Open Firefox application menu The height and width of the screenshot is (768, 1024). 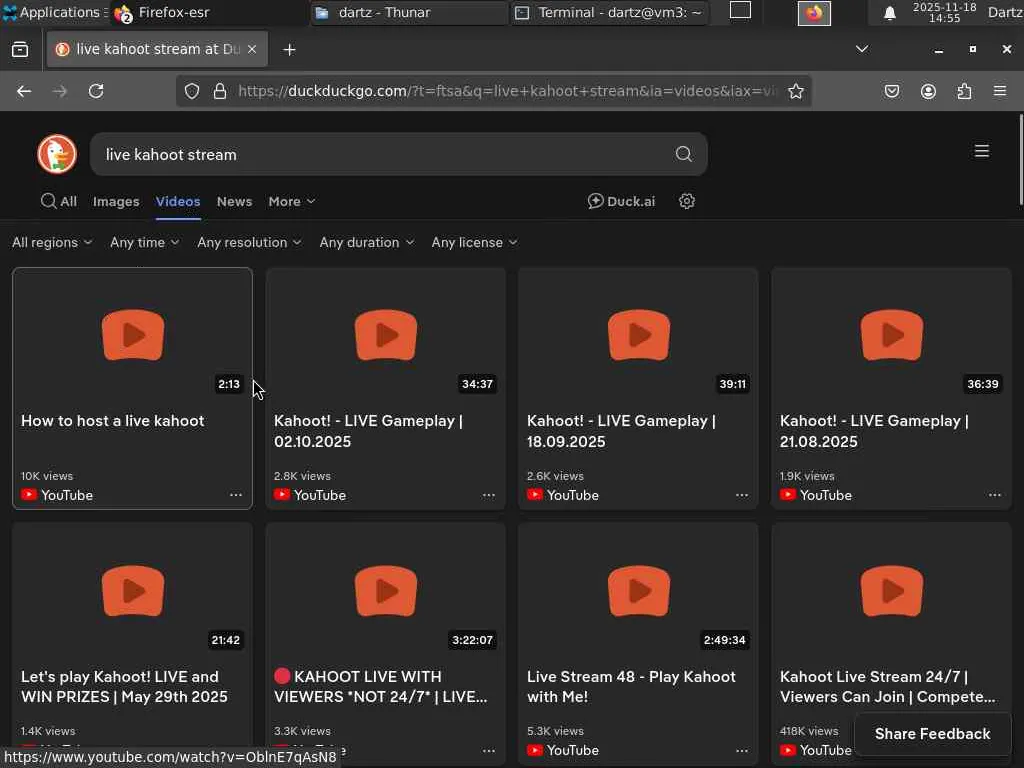pyautogui.click(x=1000, y=91)
